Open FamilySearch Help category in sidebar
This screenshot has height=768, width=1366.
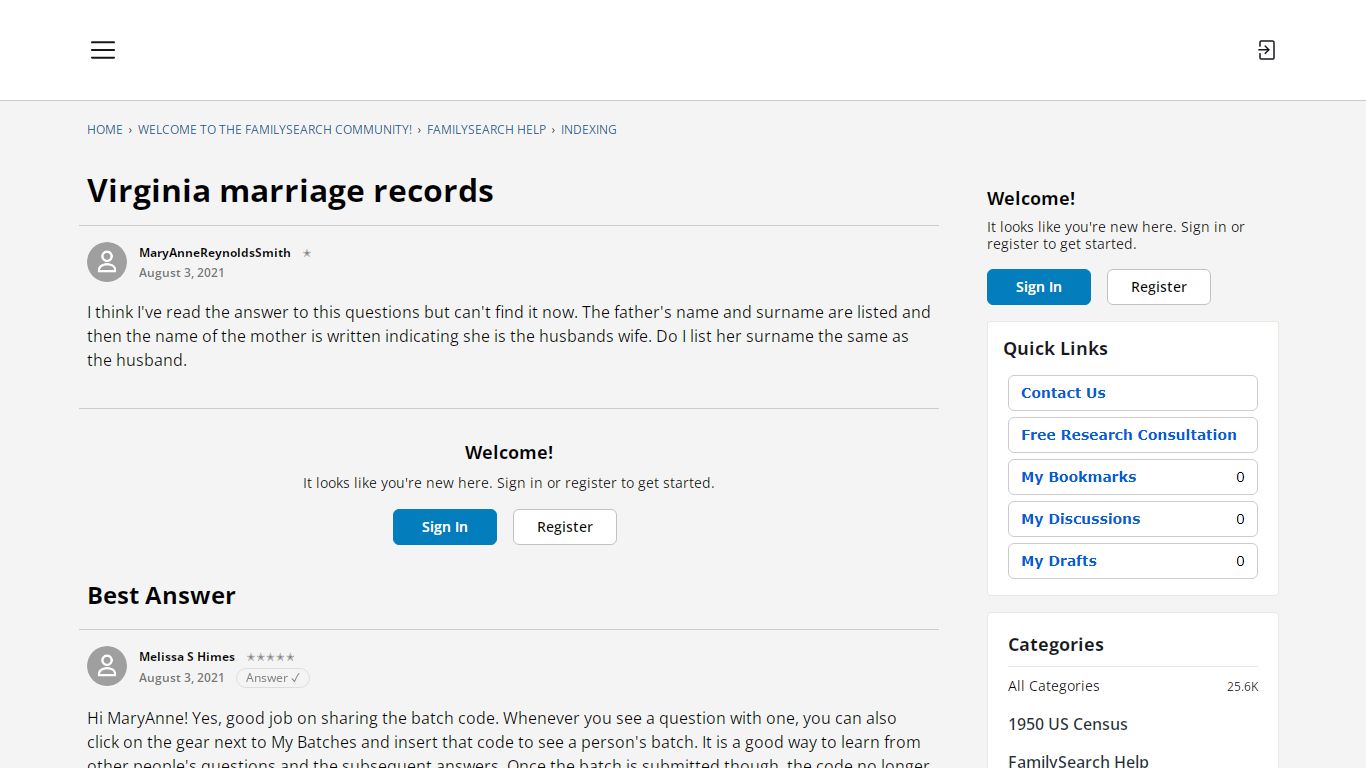(1078, 761)
